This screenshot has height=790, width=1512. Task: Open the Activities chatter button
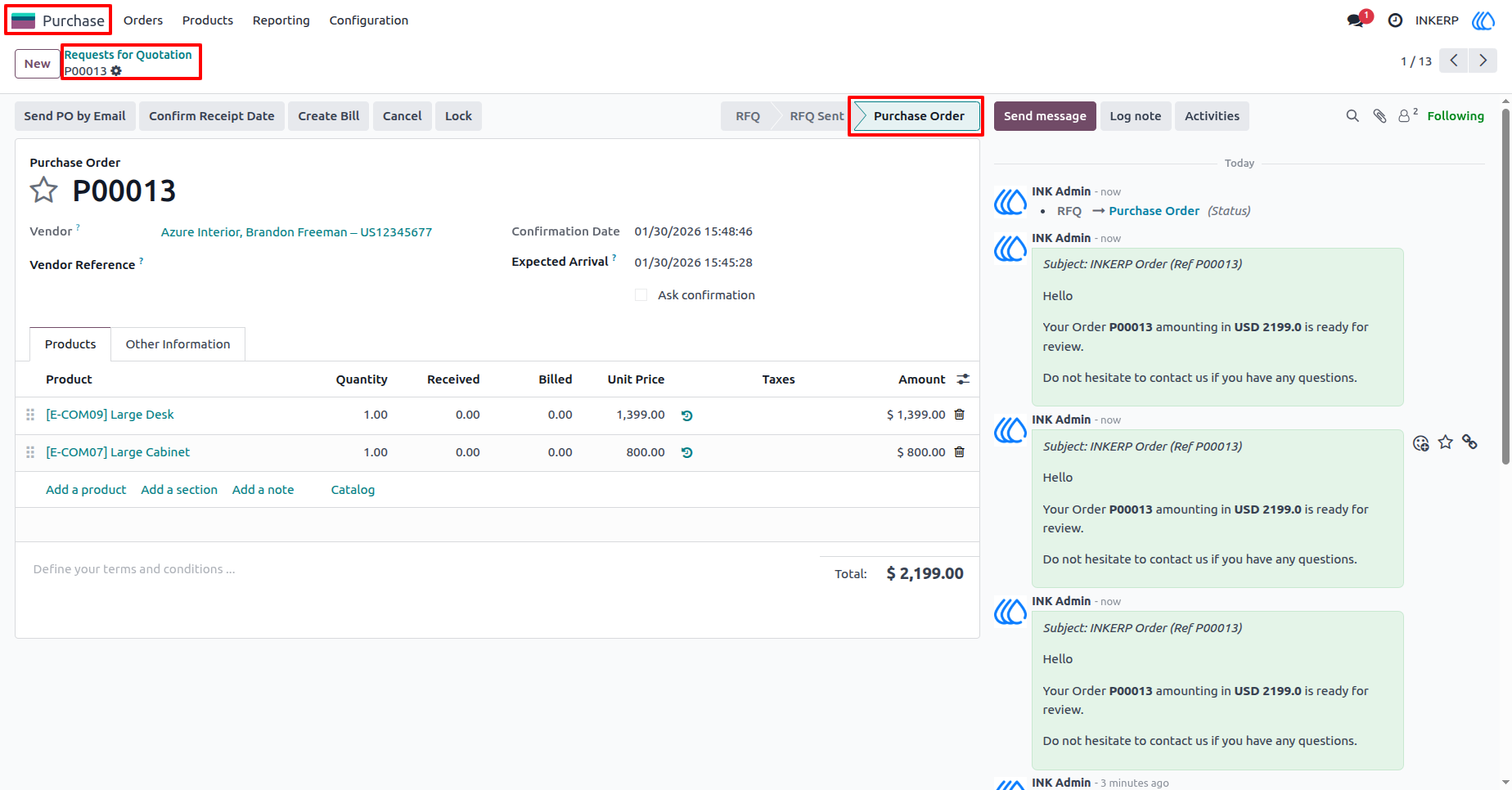click(1212, 116)
